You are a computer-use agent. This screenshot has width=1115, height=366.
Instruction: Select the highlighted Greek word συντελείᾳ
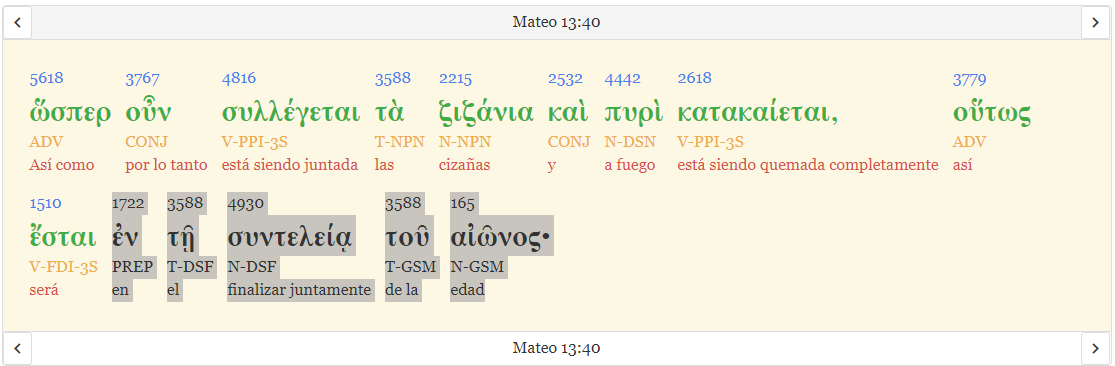290,238
